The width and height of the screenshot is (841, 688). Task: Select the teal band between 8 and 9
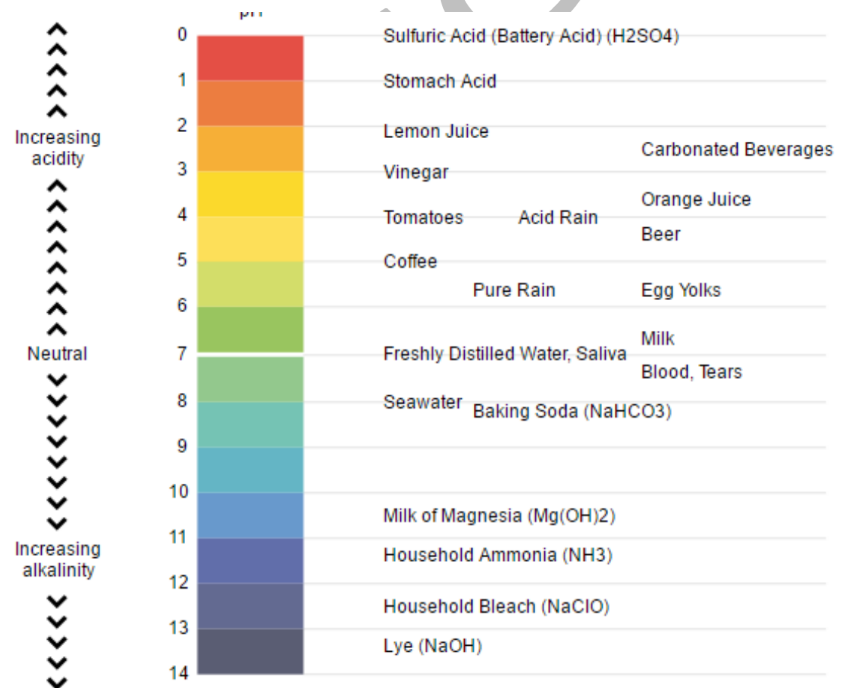pos(250,425)
